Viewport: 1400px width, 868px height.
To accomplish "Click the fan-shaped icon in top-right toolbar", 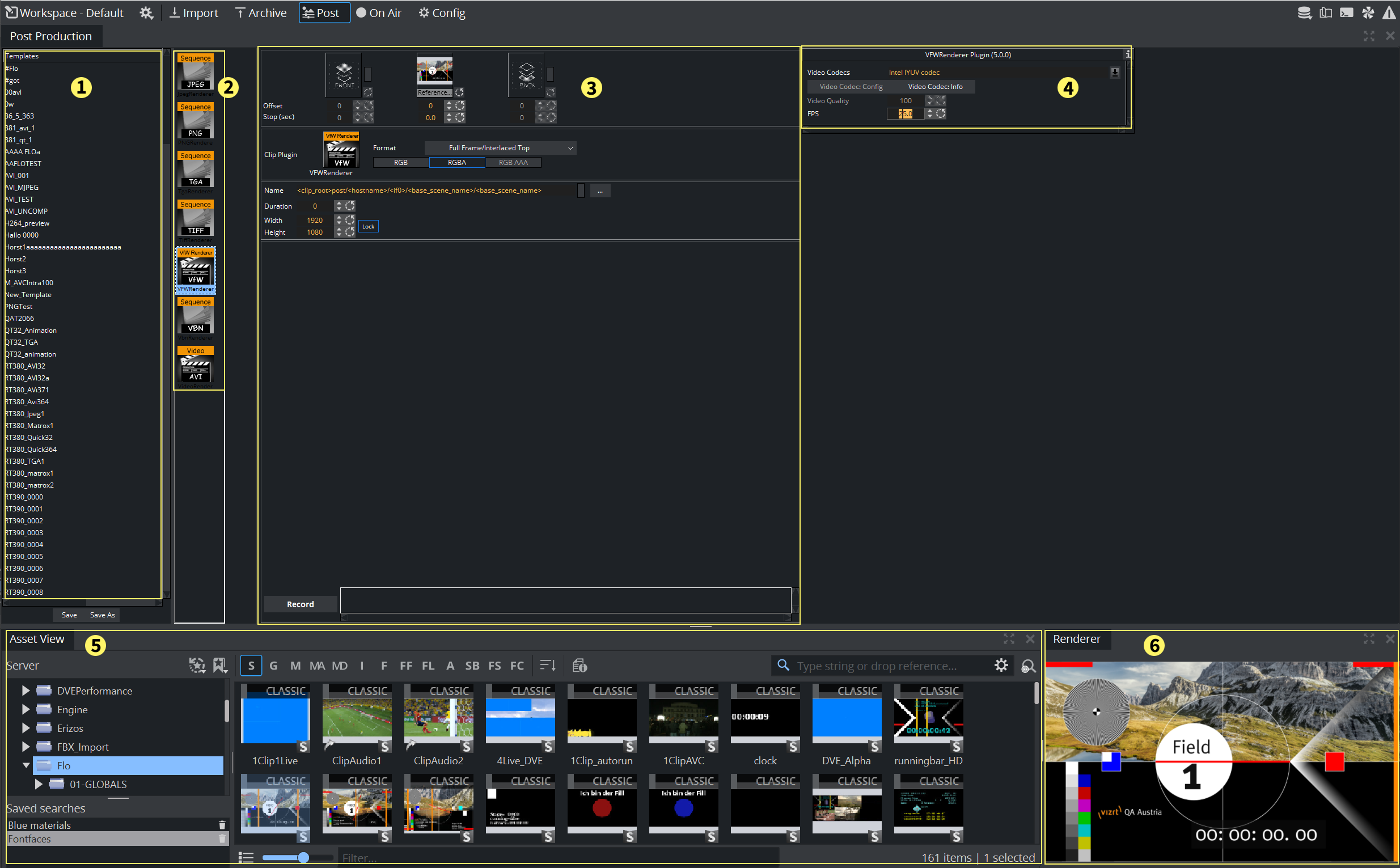I will [x=1368, y=12].
